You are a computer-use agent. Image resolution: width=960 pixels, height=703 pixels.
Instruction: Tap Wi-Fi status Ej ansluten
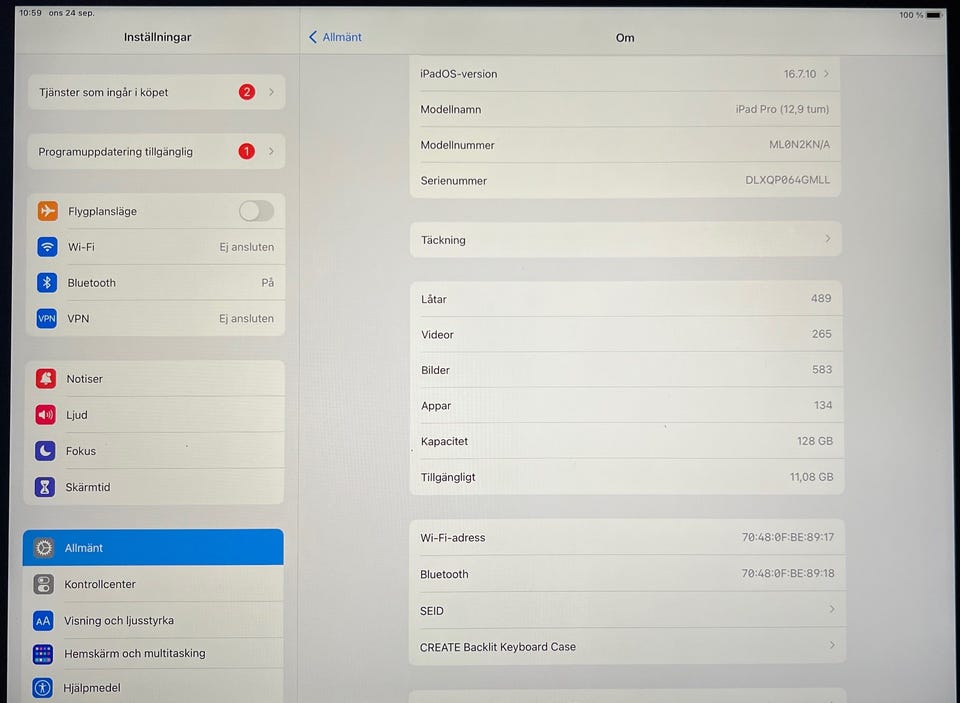[x=247, y=247]
